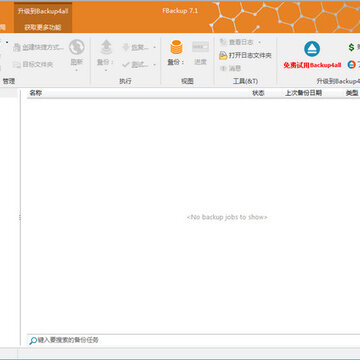Click the restore down-arrow icon

pos(126,47)
